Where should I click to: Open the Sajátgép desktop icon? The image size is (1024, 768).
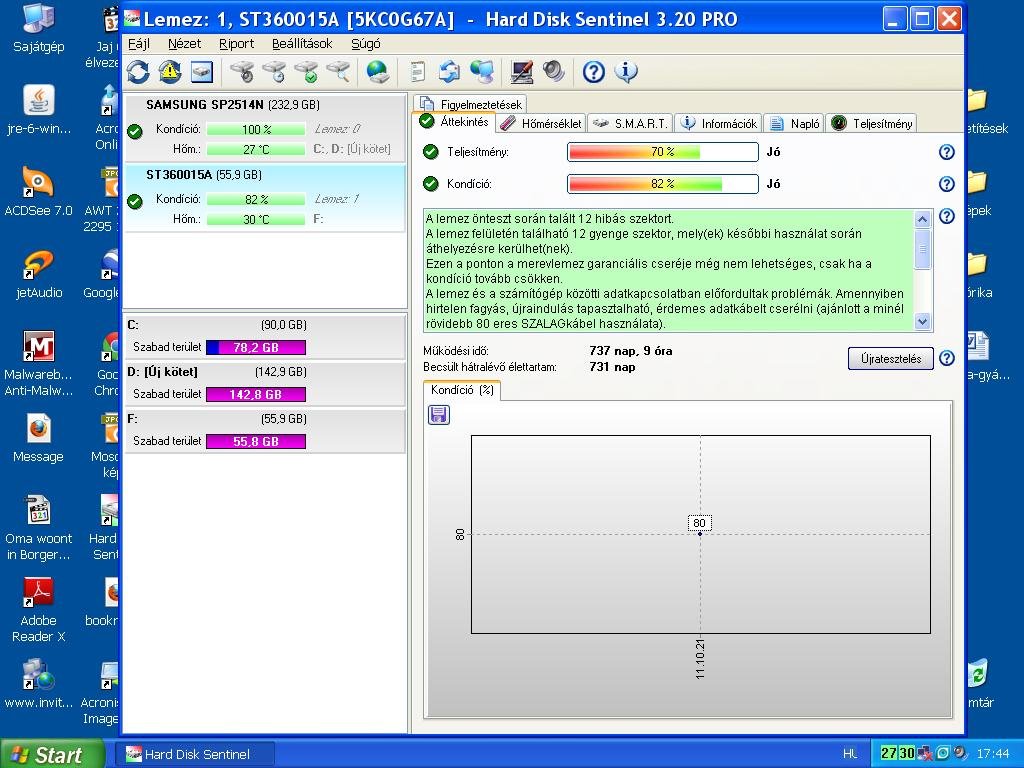(38, 28)
